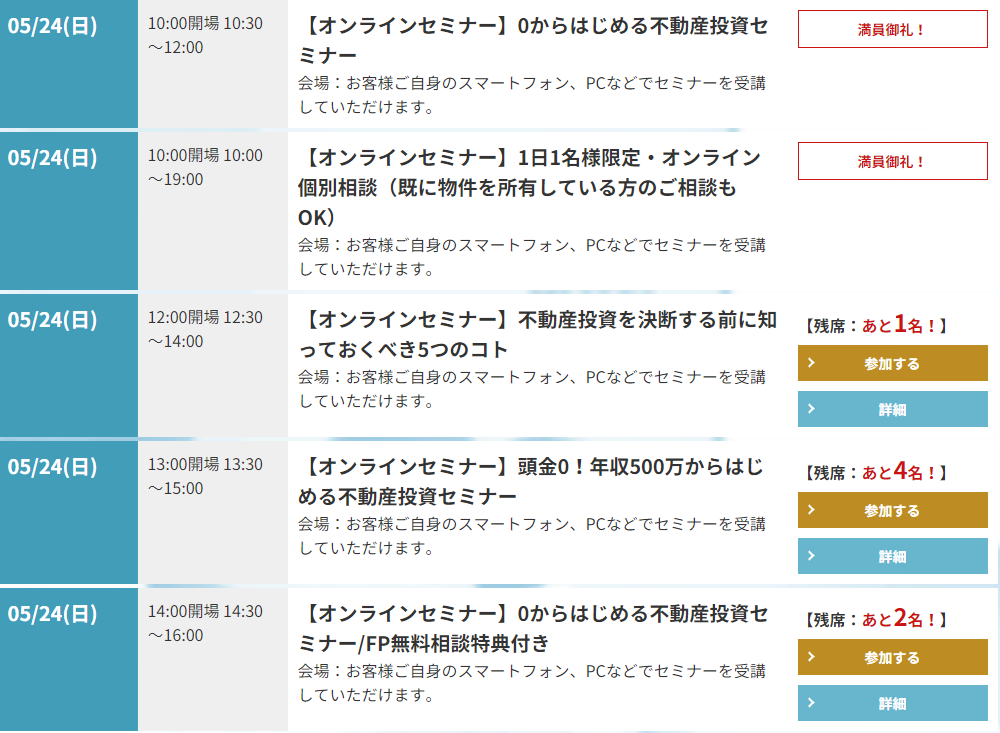Click the 残席 あと1名 notice

[876, 324]
